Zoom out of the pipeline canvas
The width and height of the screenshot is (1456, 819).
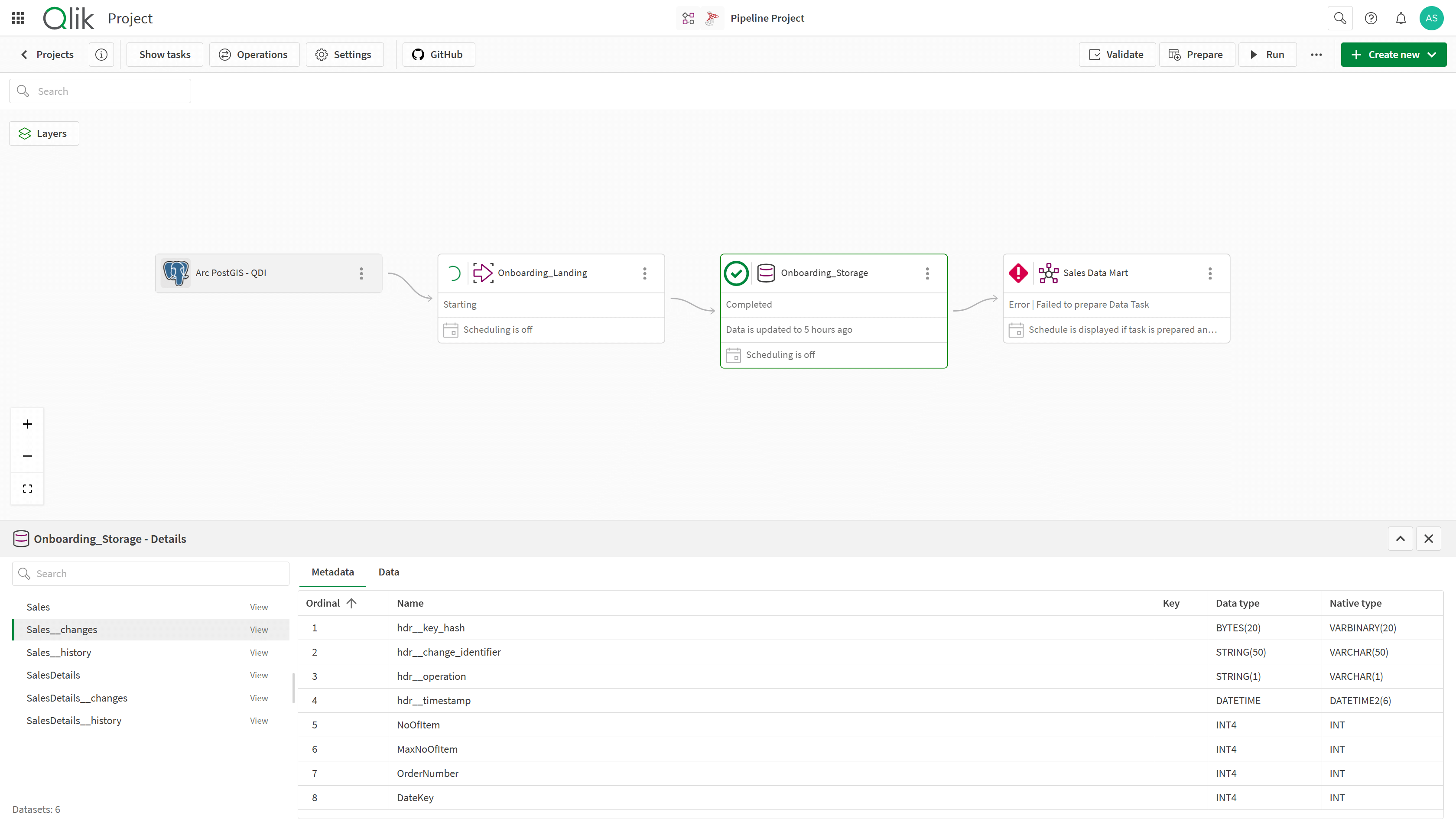coord(27,455)
